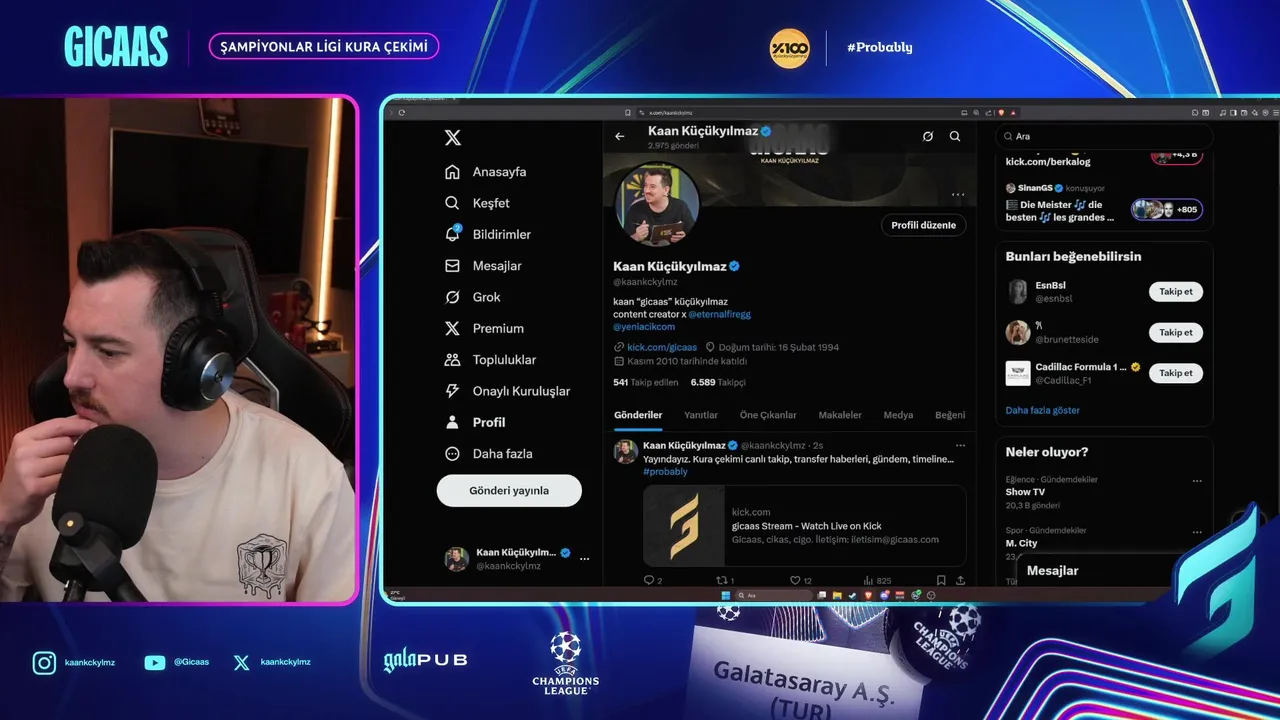This screenshot has height=720, width=1280.
Task: Open the kick.com/gicaas profile link
Action: pos(662,347)
